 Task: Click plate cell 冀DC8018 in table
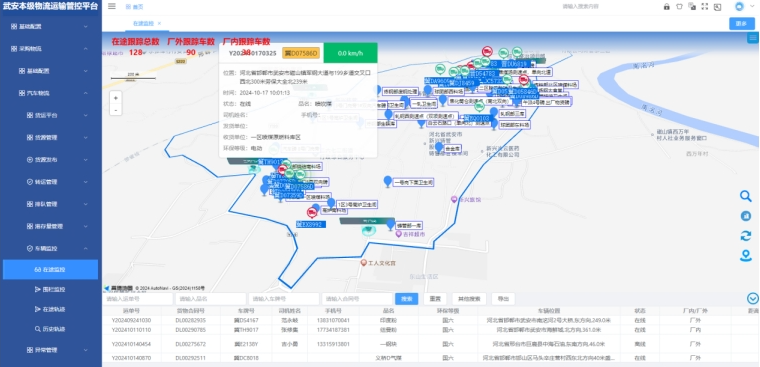pos(246,358)
